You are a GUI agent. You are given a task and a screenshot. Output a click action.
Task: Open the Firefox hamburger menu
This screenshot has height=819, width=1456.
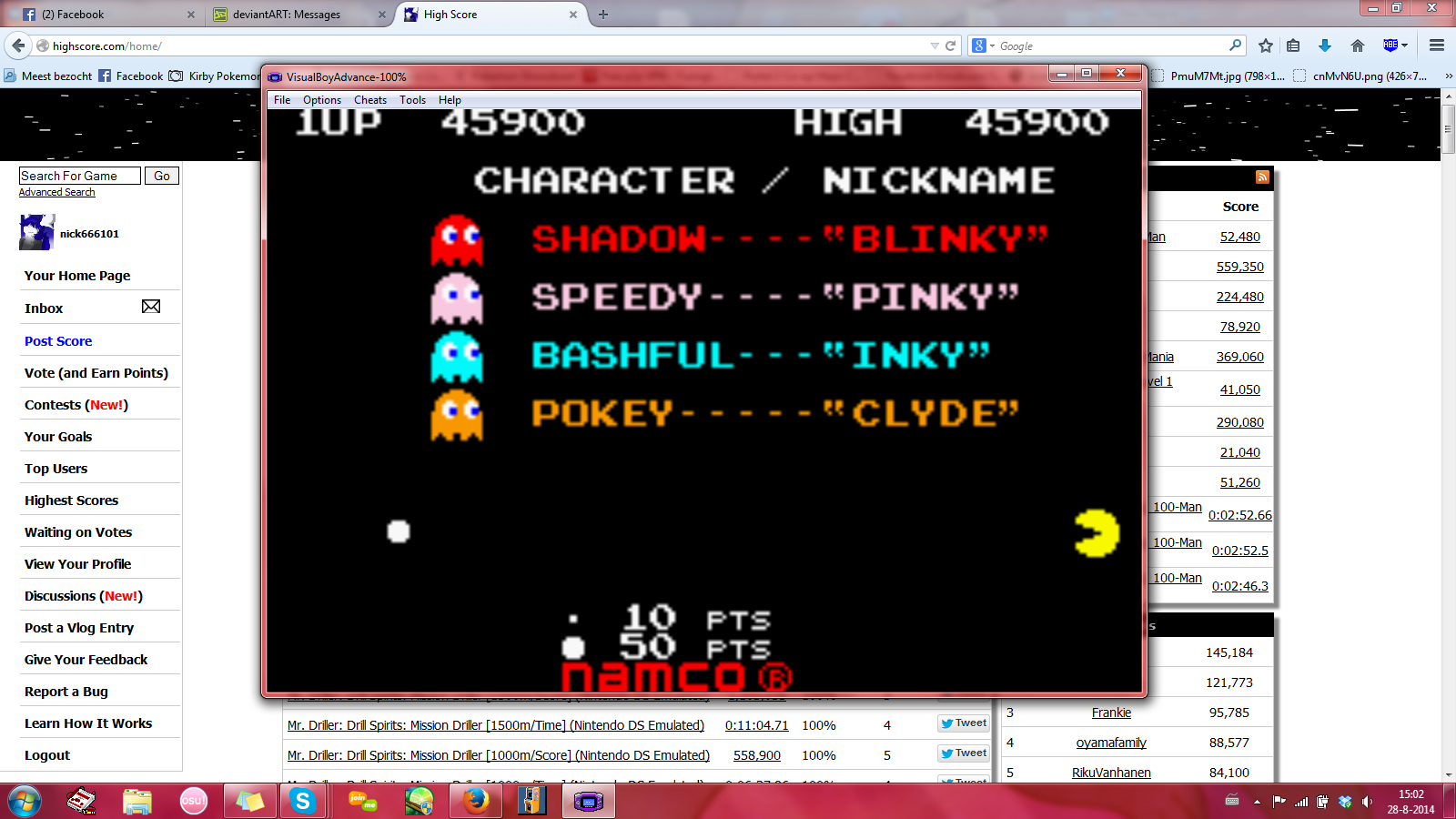click(x=1437, y=45)
